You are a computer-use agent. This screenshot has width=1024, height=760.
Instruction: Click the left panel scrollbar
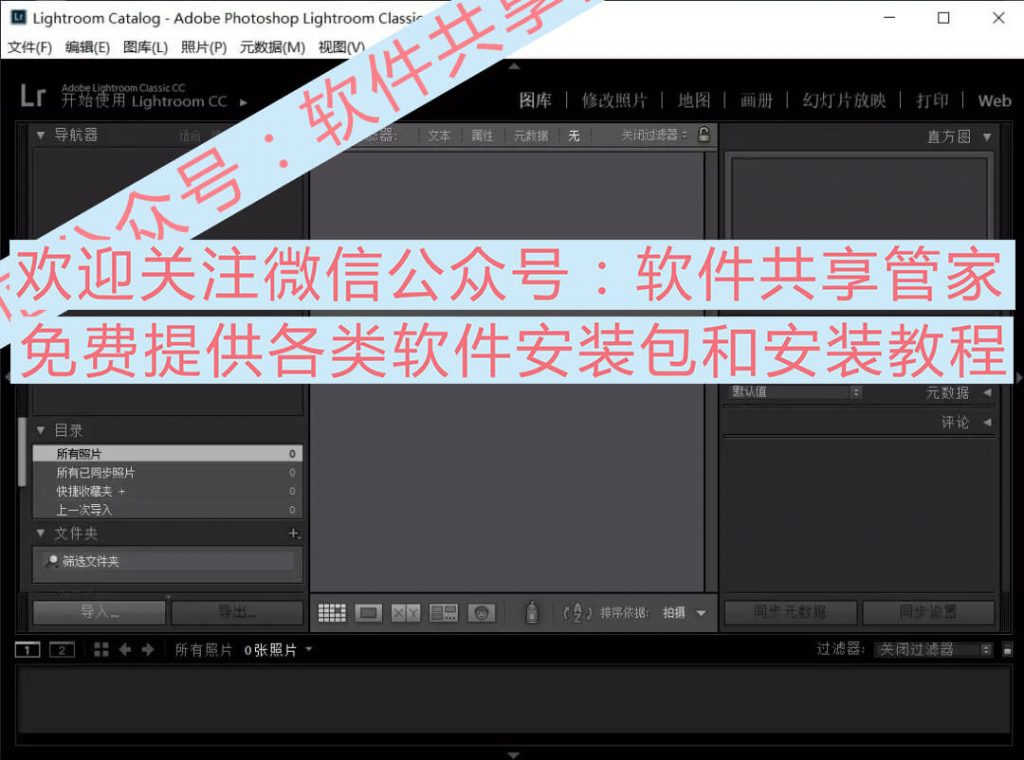pyautogui.click(x=23, y=452)
